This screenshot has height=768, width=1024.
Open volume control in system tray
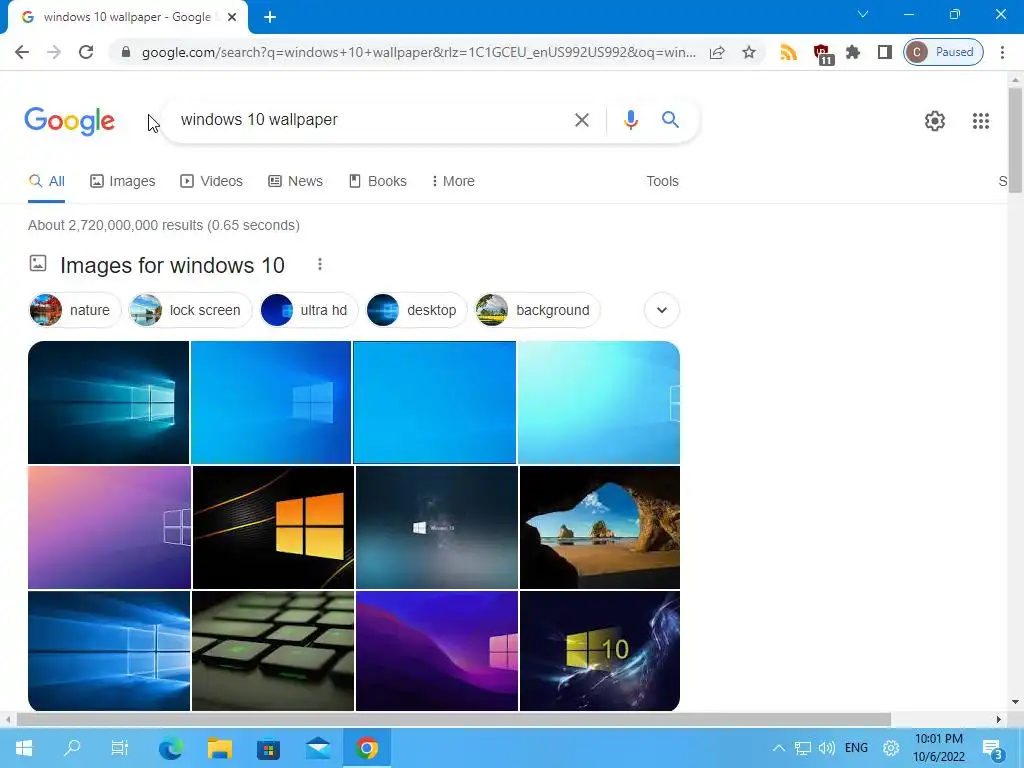827,748
